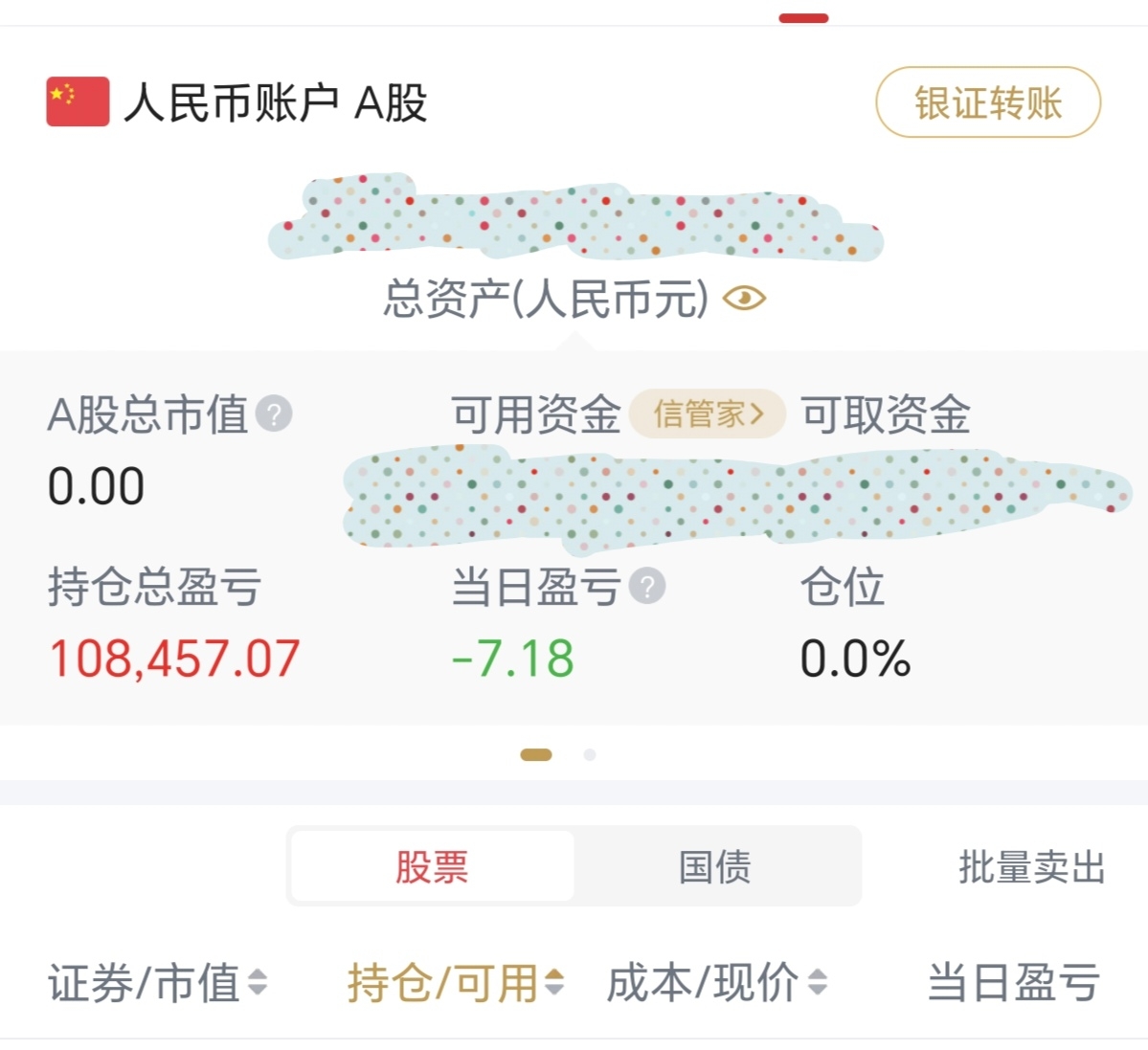Sort by 持仓/可用 column arrows
1148x1050 pixels.
click(554, 982)
